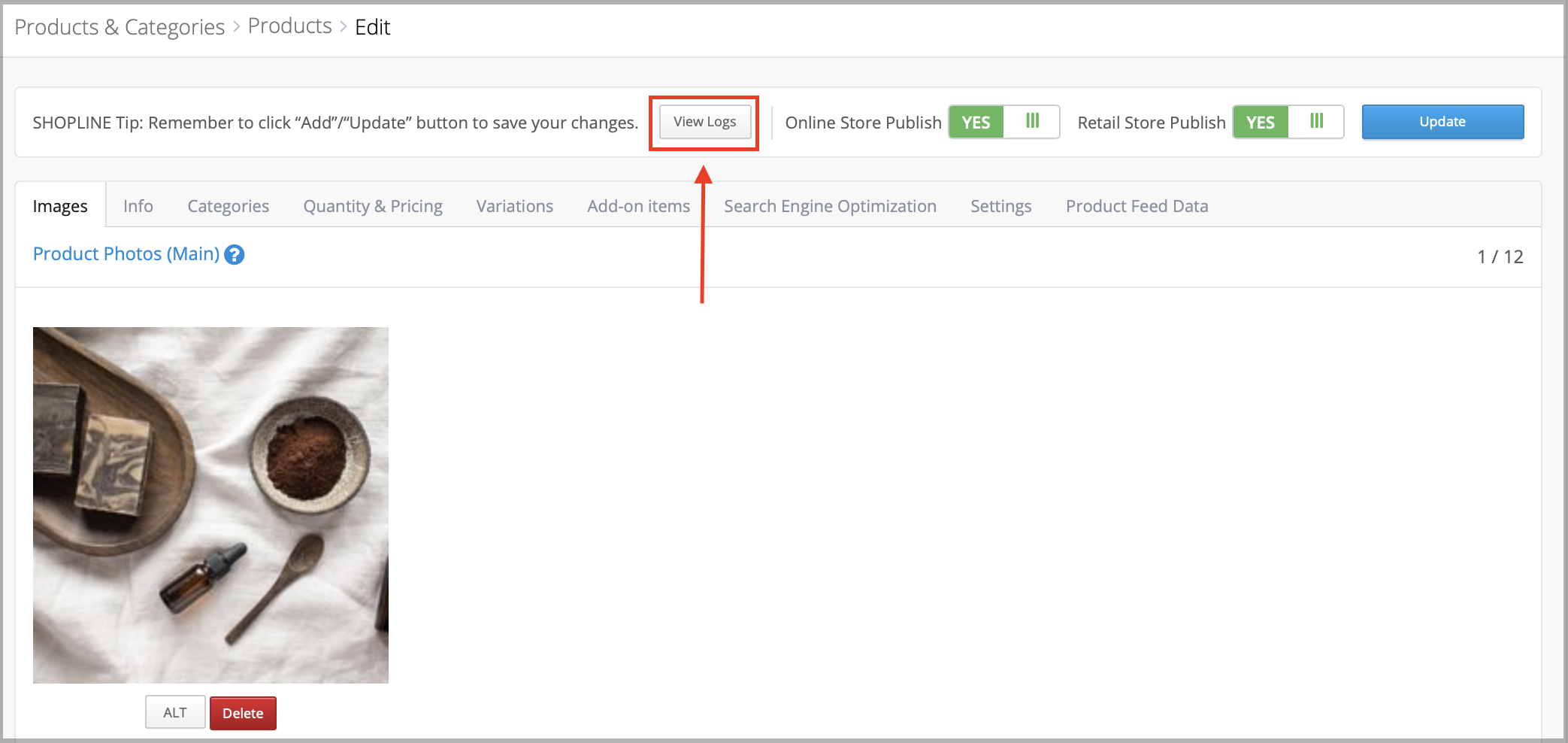Switch to the Info tab
The height and width of the screenshot is (743, 1568).
click(138, 206)
